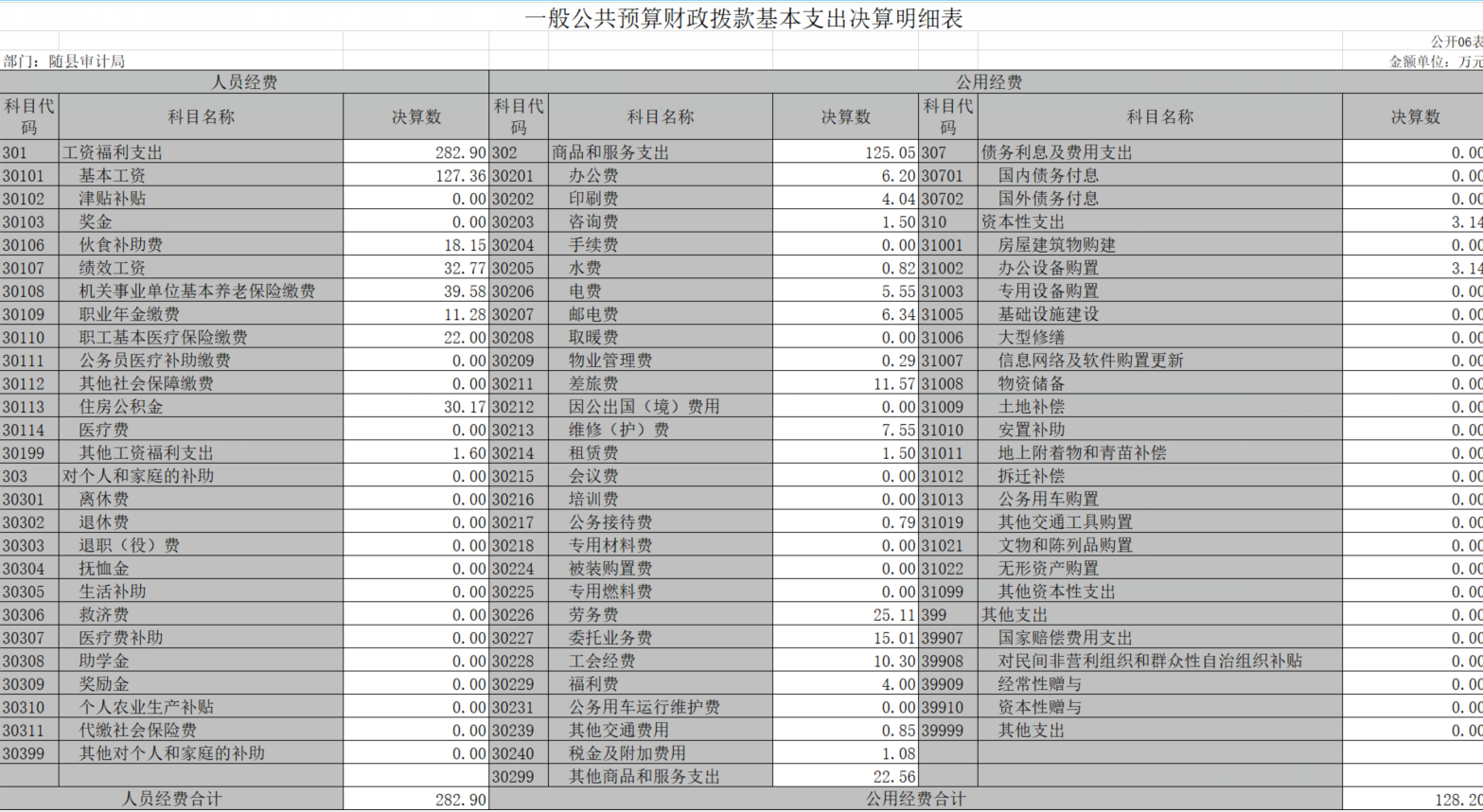Select the value 22.56
This screenshot has width=1483, height=812.
click(845, 777)
